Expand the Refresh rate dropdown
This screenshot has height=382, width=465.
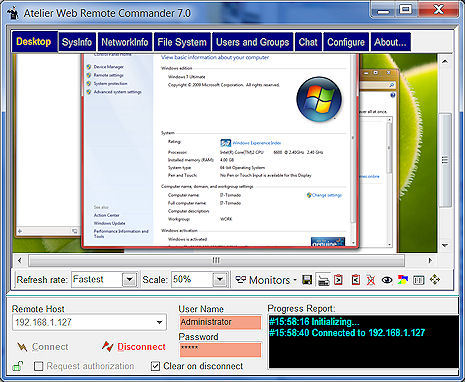(129, 279)
